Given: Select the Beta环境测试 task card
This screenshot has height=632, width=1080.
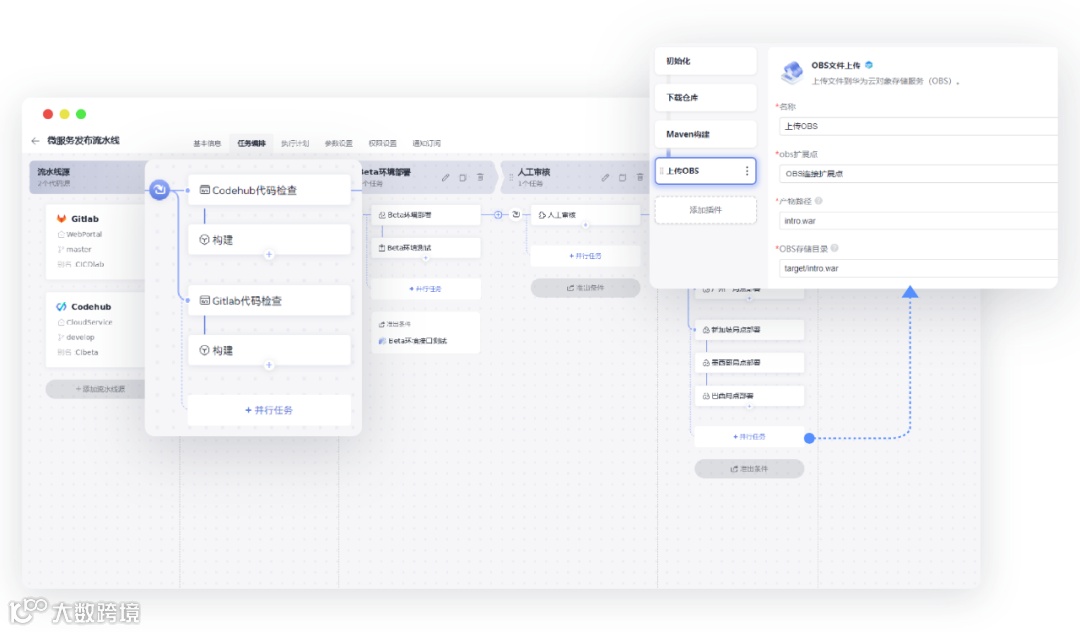Looking at the screenshot, I should tap(426, 248).
